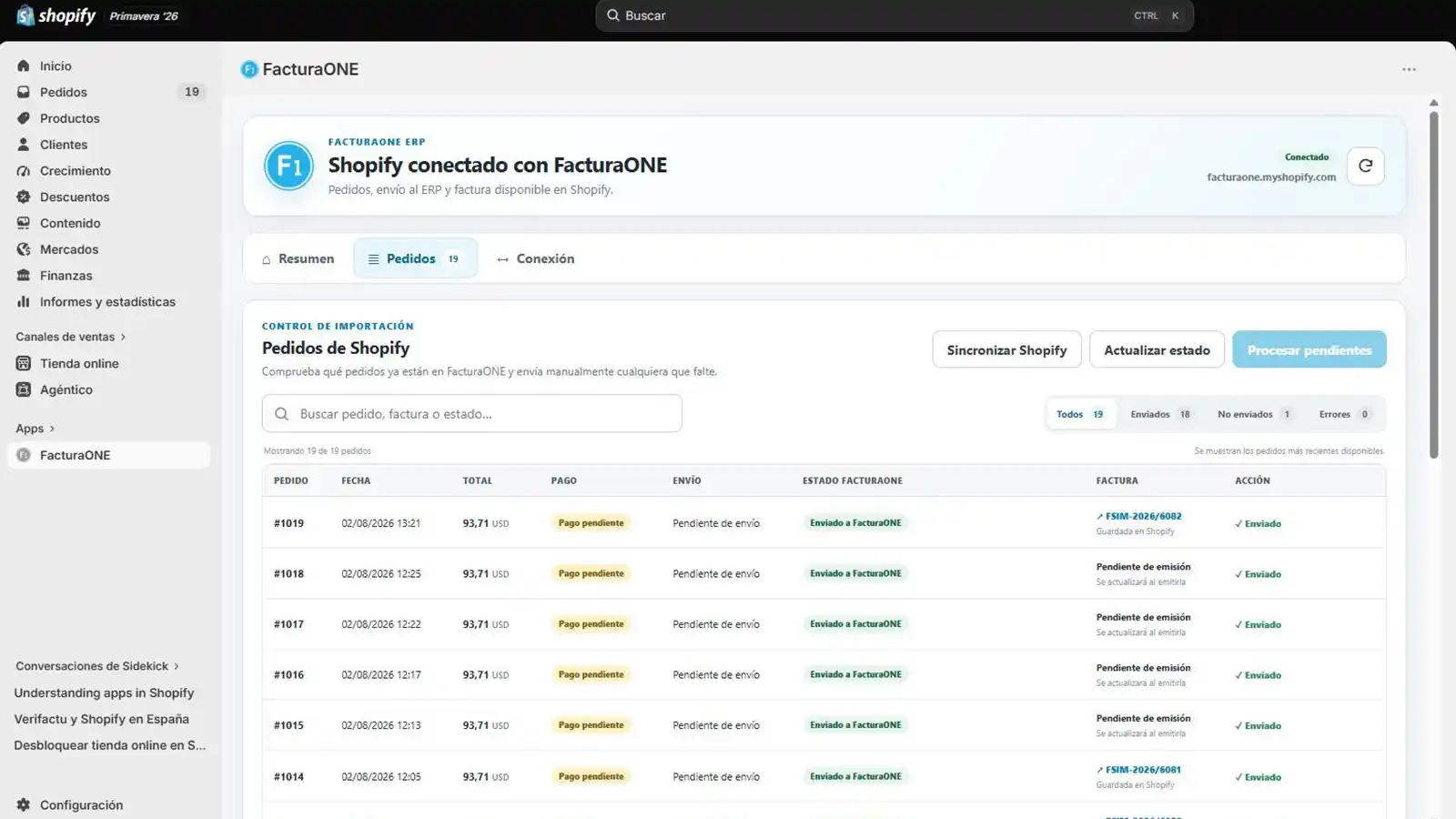
Task: Click the refresh connection icon button
Action: tap(1365, 166)
